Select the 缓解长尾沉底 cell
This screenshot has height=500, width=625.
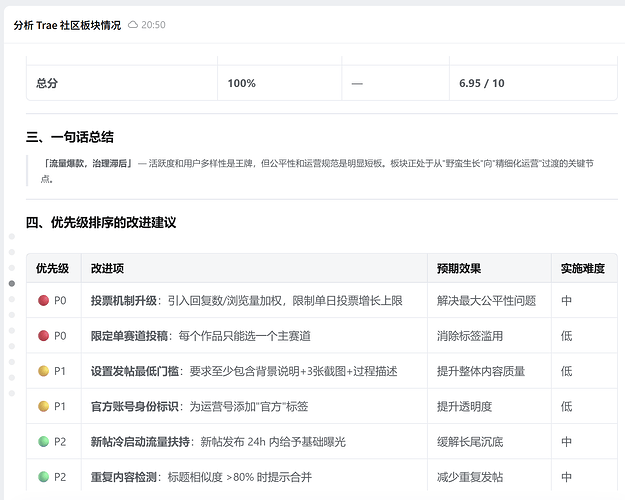[x=489, y=442]
